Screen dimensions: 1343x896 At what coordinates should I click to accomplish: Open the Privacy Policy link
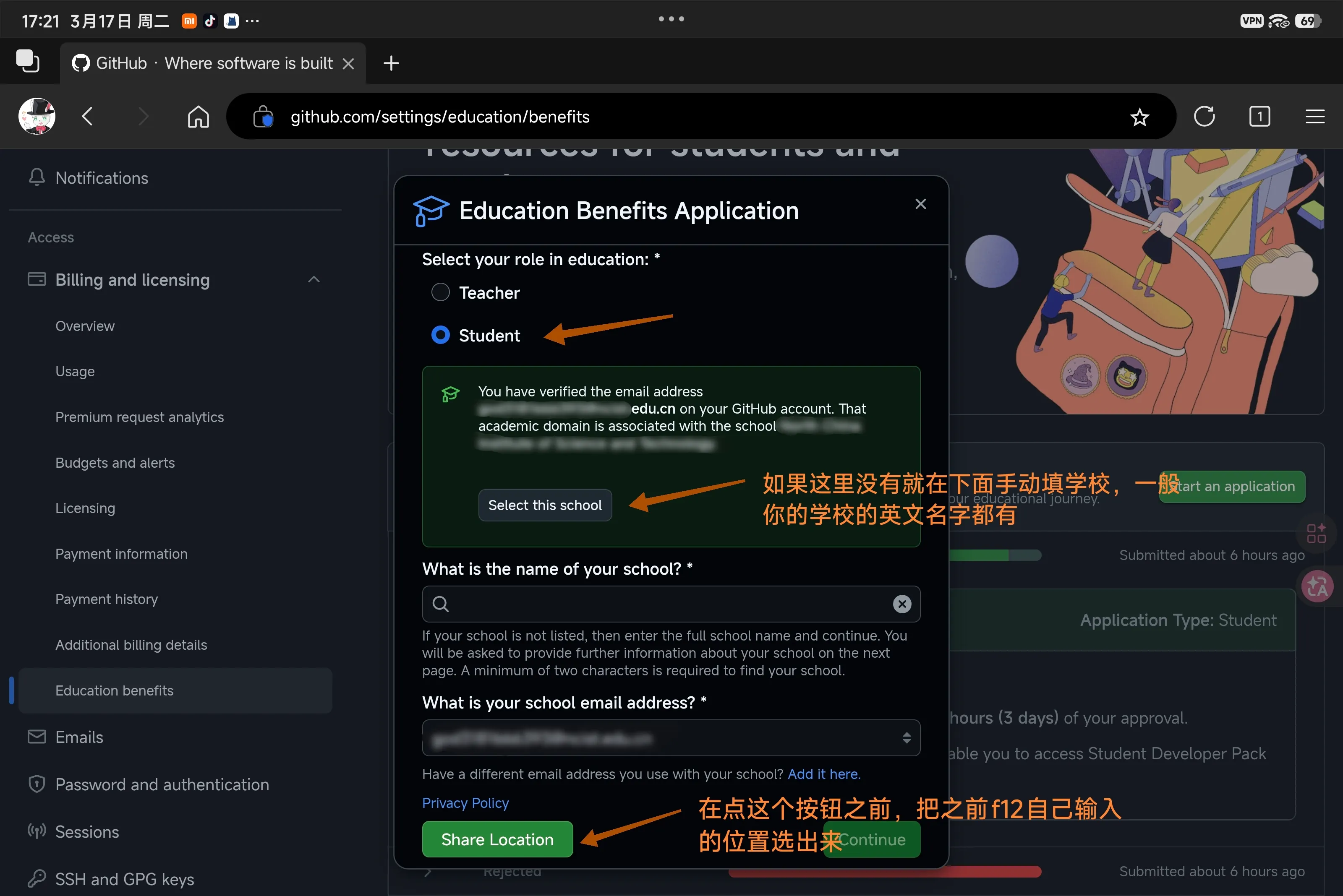tap(465, 803)
